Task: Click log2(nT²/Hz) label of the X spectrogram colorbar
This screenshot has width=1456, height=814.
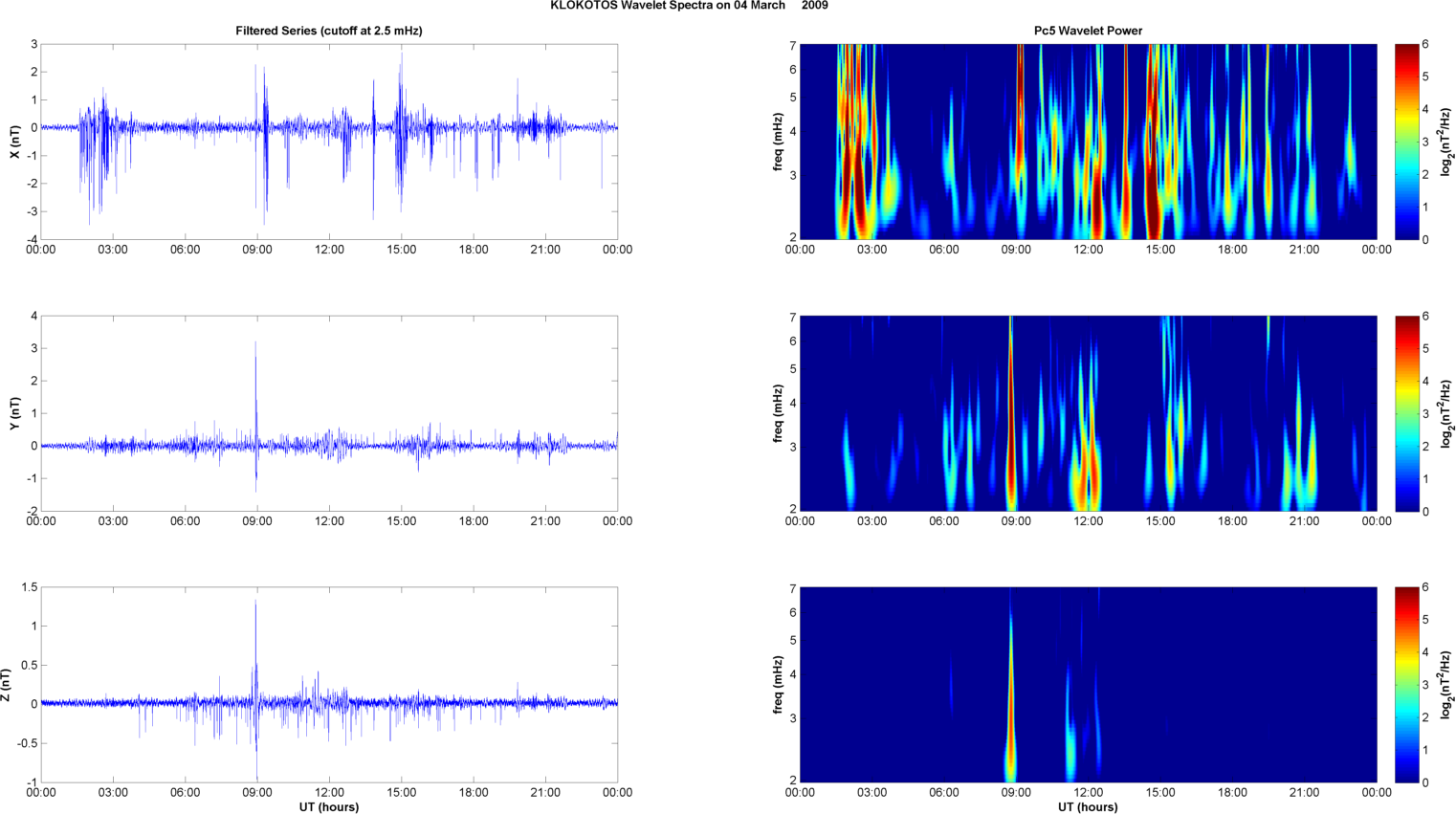Action: click(x=1447, y=142)
